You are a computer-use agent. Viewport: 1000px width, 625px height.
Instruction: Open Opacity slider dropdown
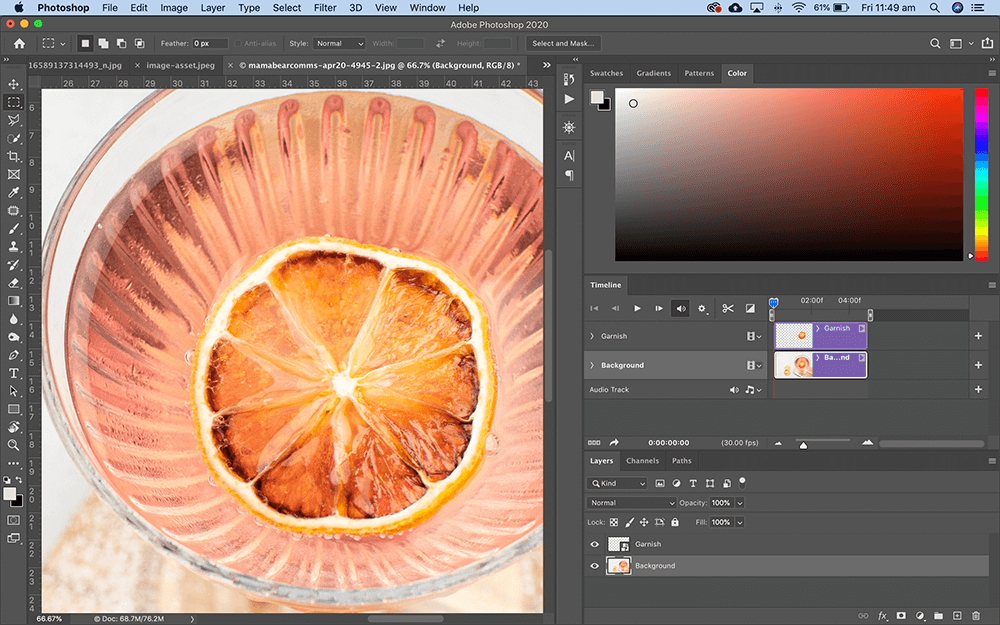click(740, 503)
